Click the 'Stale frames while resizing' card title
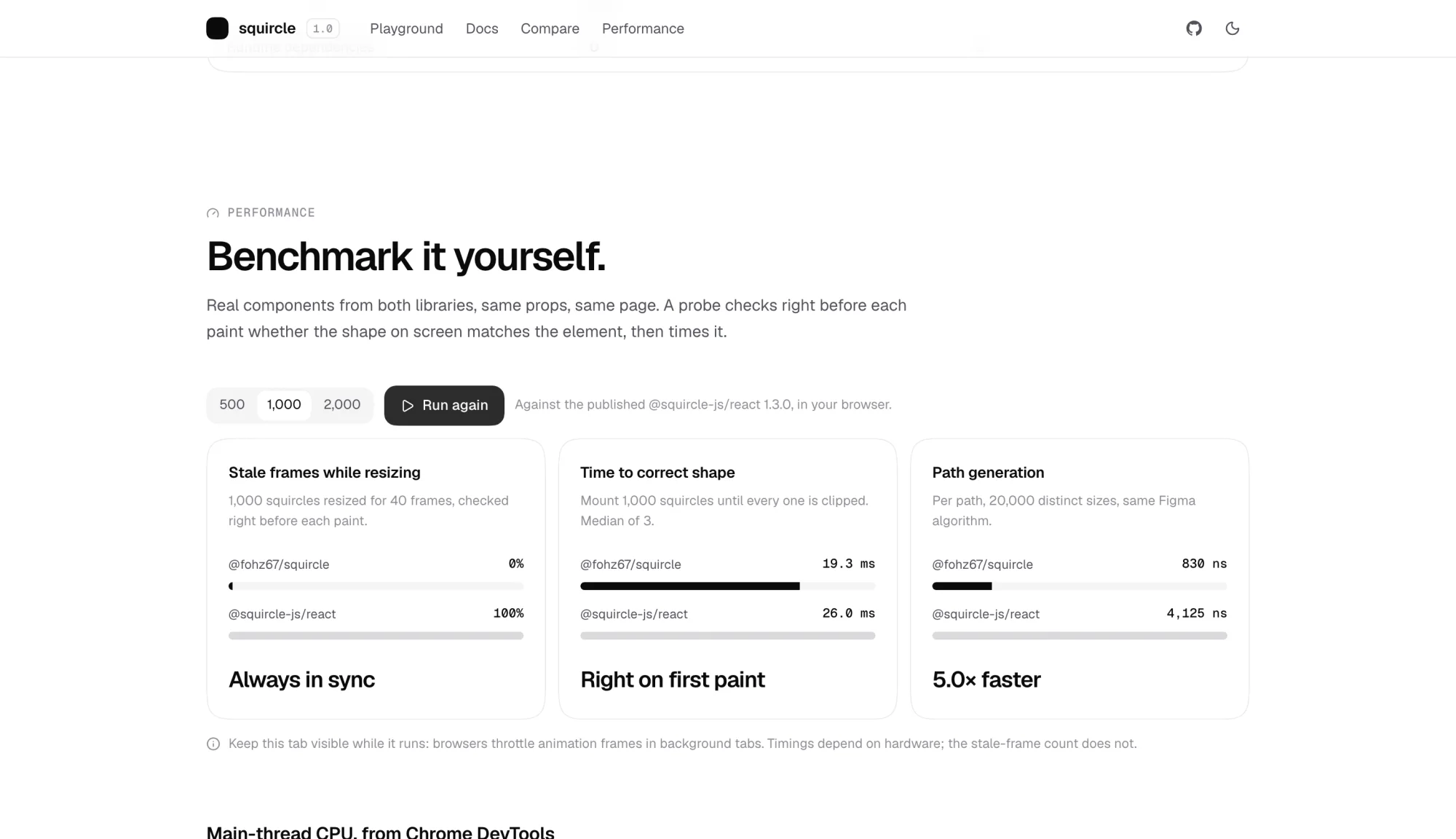Viewport: 1456px width, 839px height. (x=325, y=473)
